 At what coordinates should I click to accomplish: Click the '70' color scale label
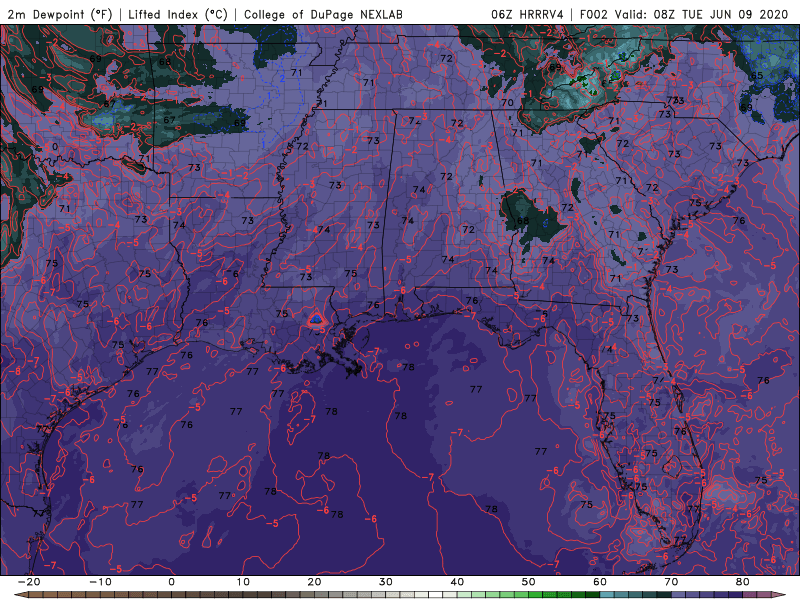click(671, 582)
